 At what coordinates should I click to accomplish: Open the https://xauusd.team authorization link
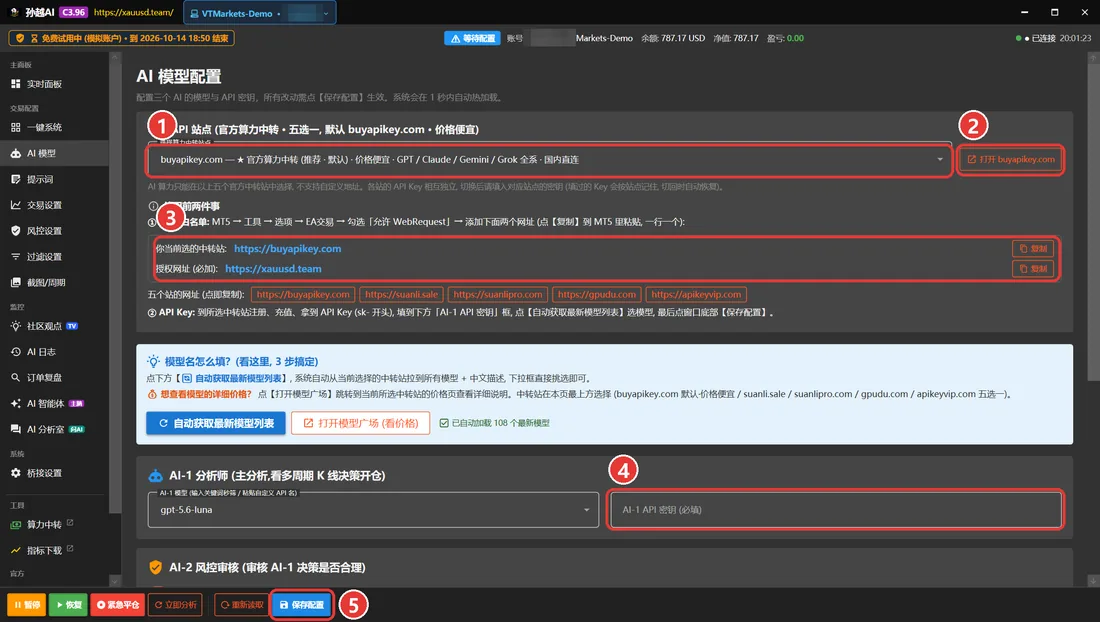274,269
